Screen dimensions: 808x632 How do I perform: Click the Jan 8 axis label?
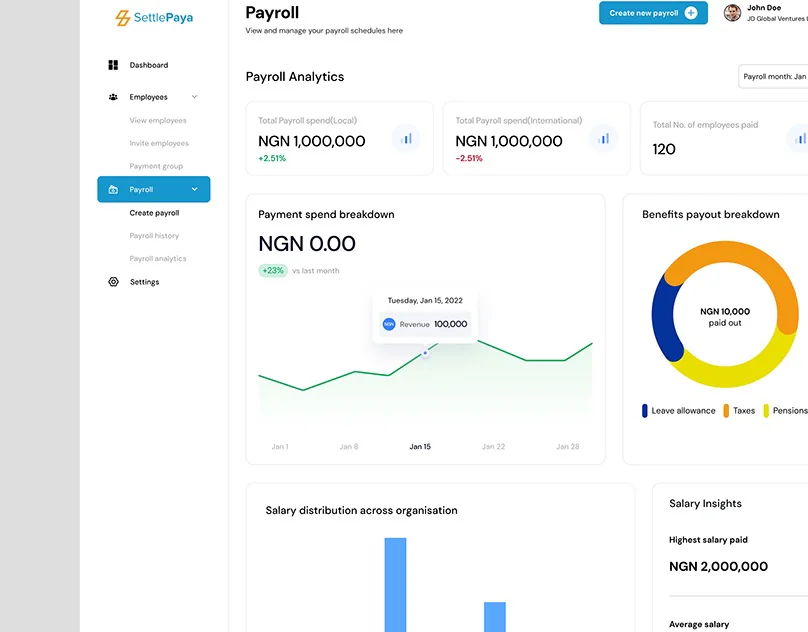(349, 446)
